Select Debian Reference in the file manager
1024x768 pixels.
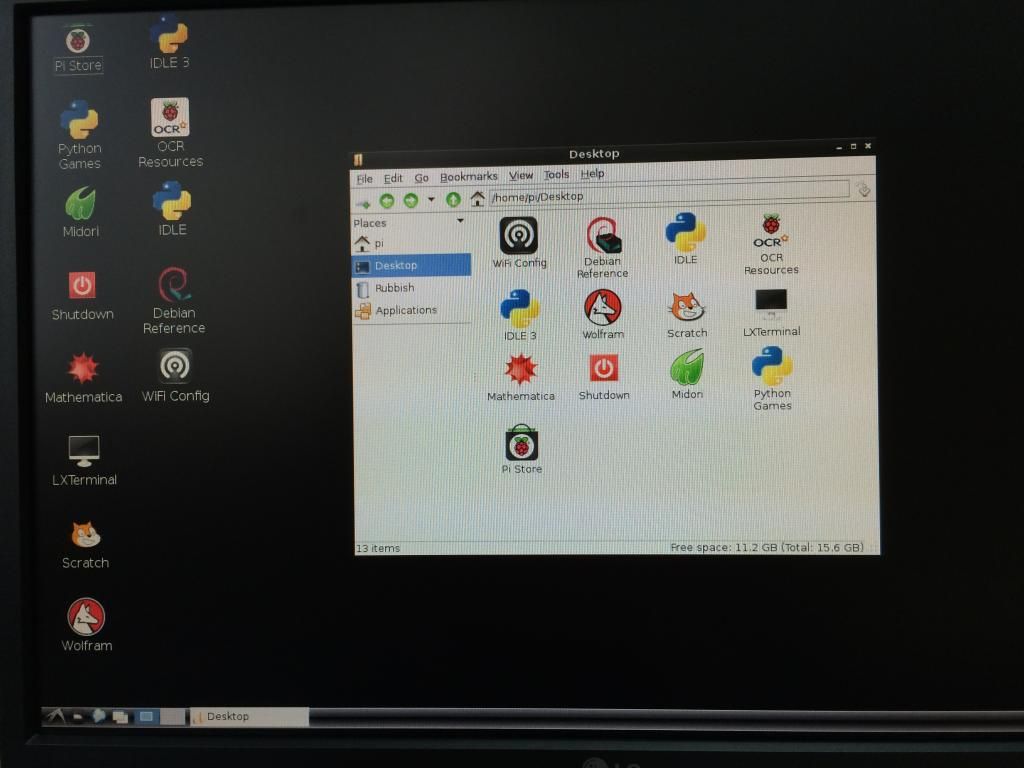point(602,248)
